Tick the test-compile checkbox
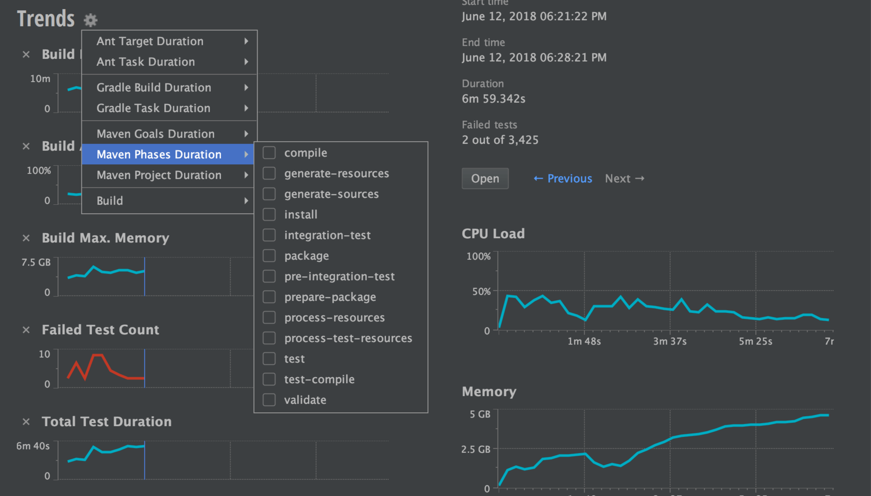This screenshot has height=496, width=871. [269, 379]
